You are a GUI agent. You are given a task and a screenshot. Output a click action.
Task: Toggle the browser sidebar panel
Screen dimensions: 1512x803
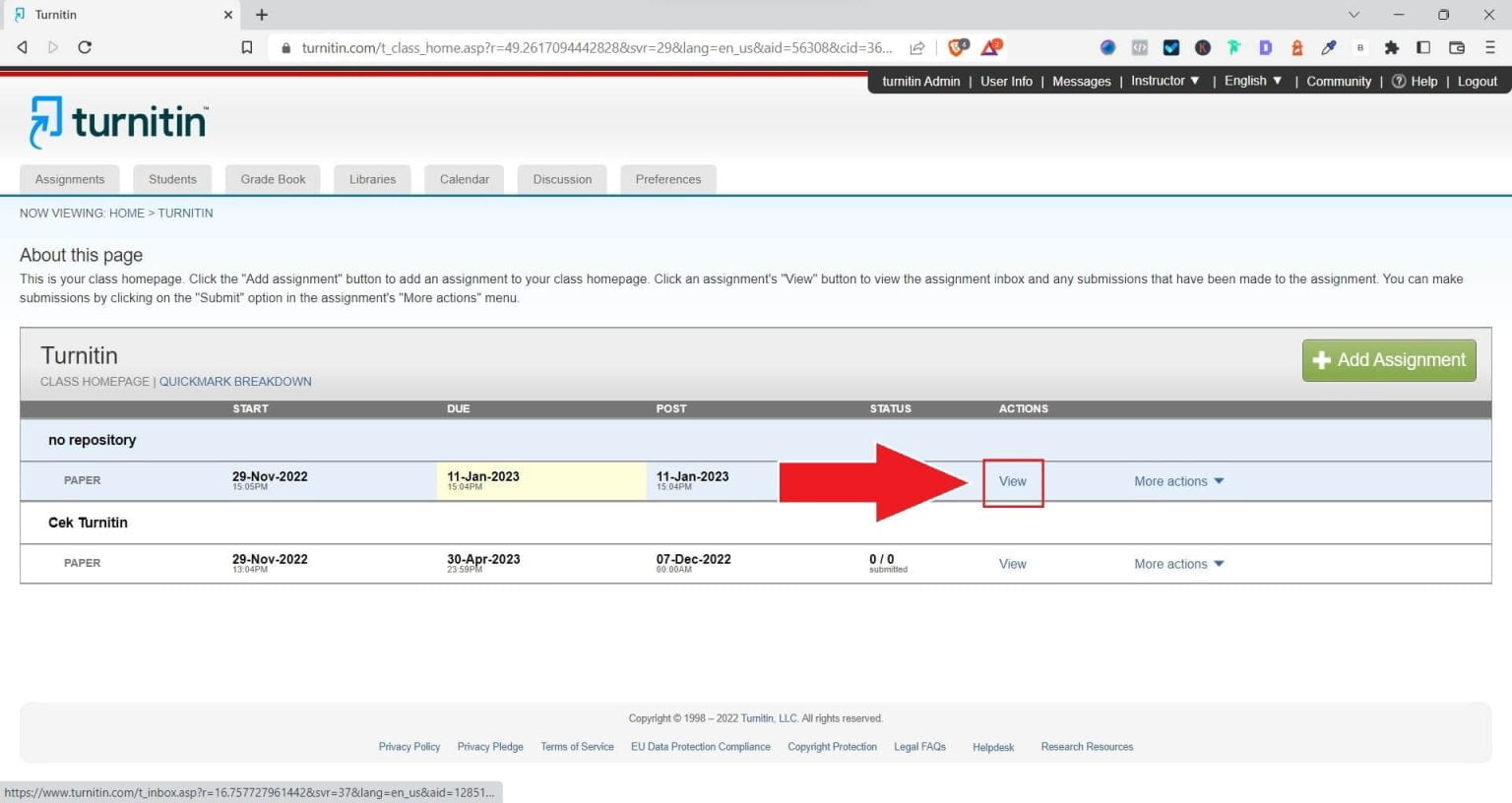(x=1423, y=46)
